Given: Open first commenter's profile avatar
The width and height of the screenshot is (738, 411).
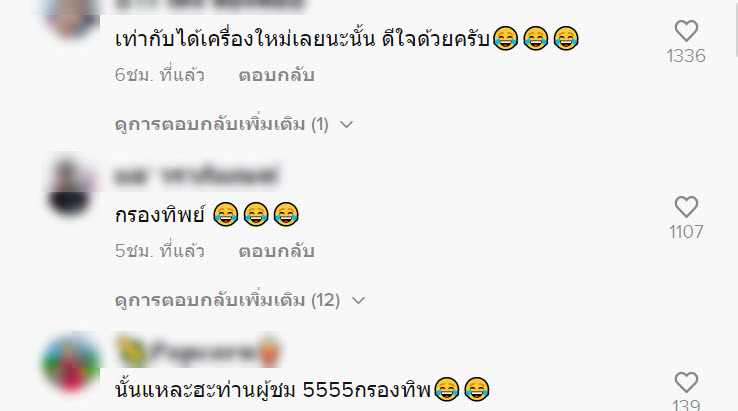Looking at the screenshot, I should (x=71, y=16).
